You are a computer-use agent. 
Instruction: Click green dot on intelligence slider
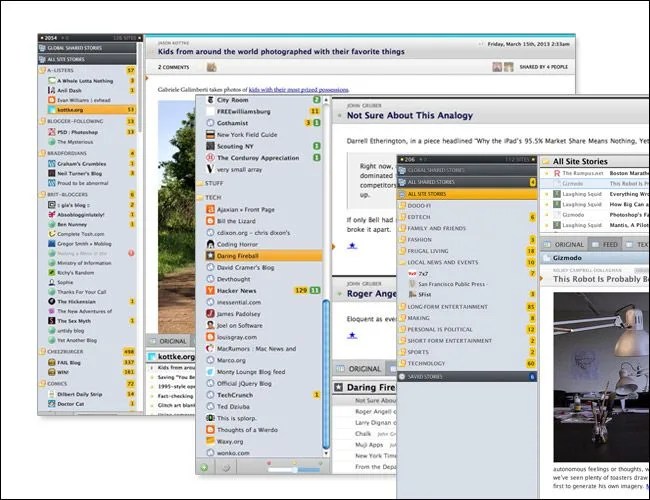(320, 463)
